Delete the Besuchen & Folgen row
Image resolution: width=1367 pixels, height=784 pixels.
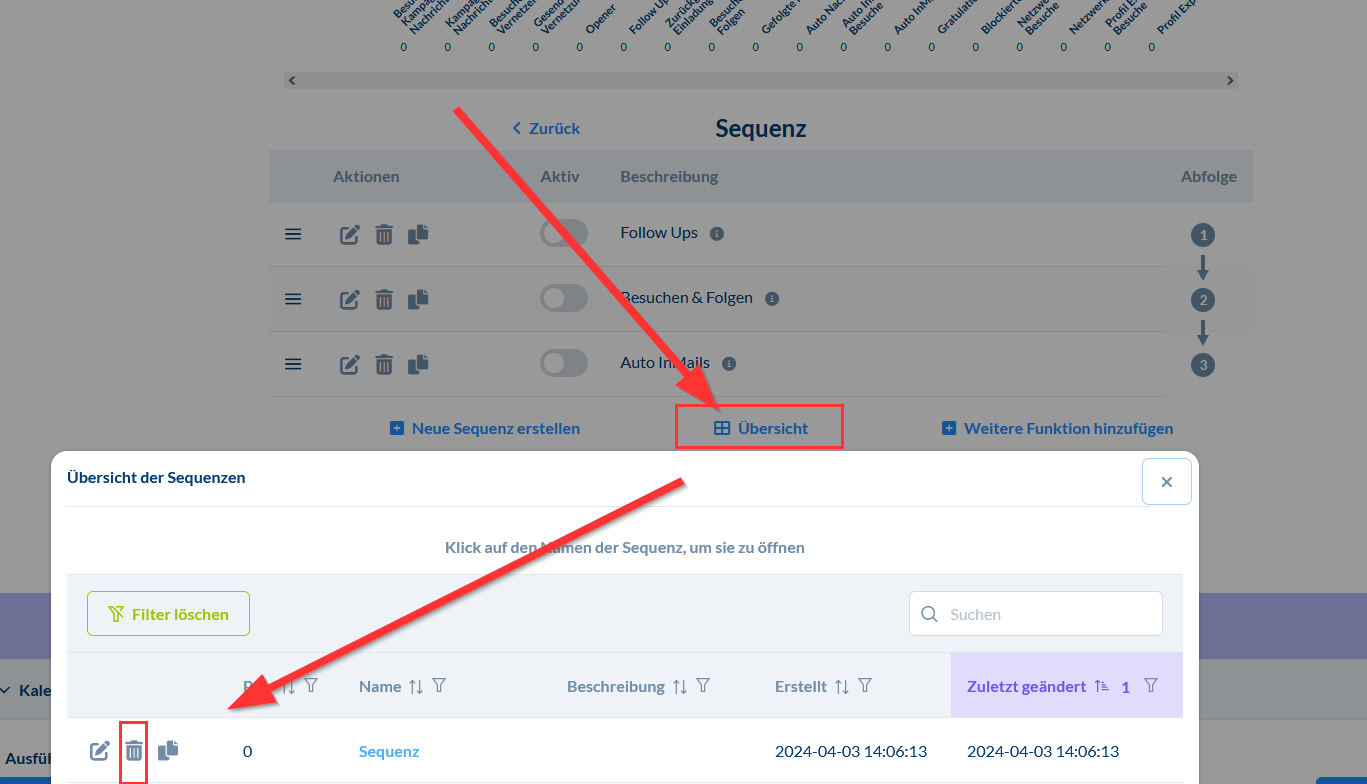click(384, 299)
